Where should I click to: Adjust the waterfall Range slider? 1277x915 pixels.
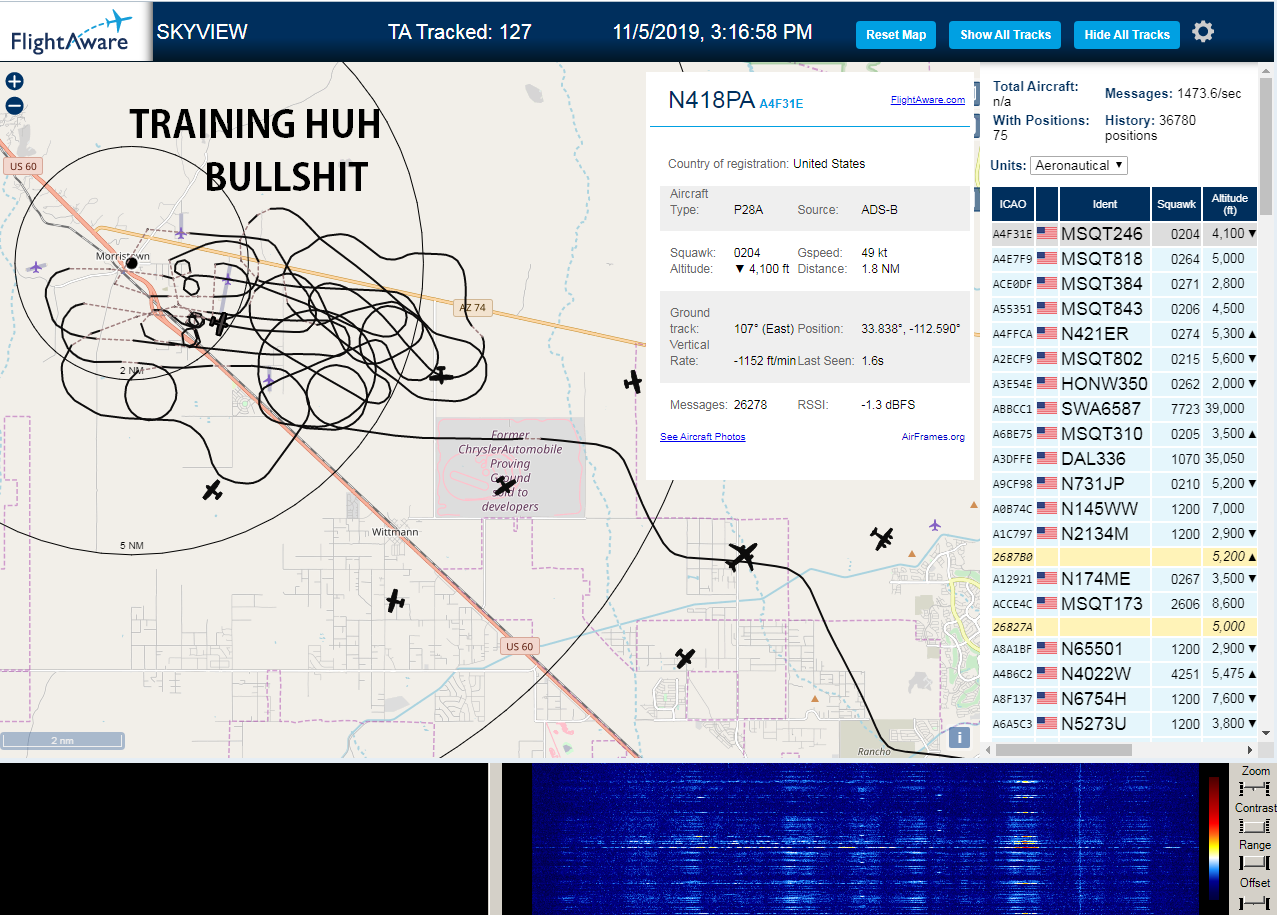point(1253,862)
